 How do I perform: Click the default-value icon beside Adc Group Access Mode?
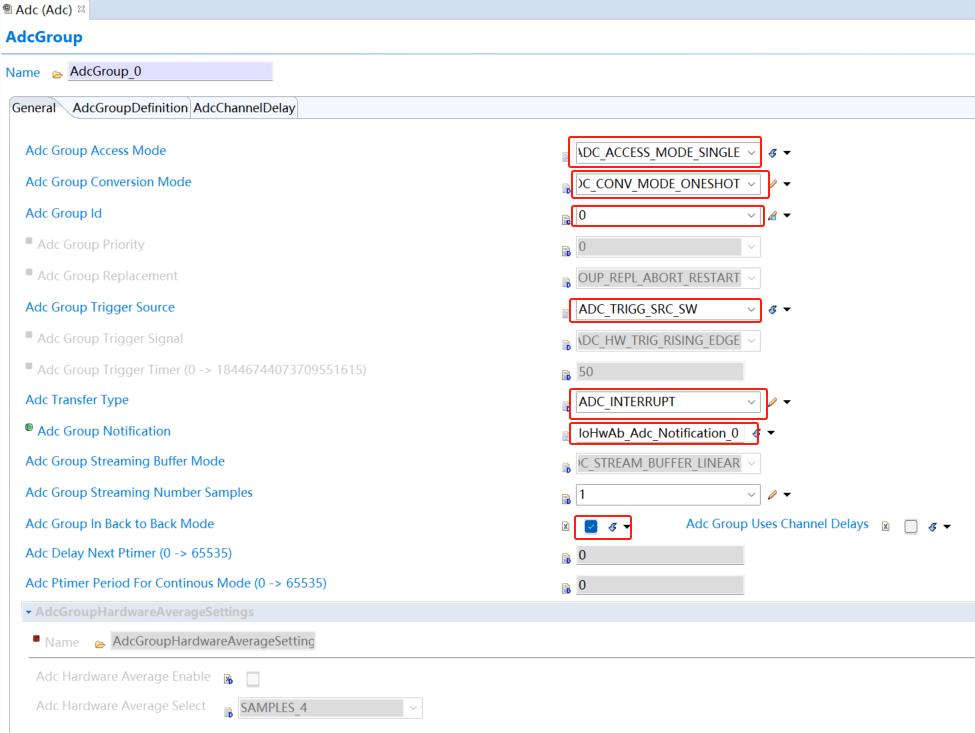(x=772, y=153)
